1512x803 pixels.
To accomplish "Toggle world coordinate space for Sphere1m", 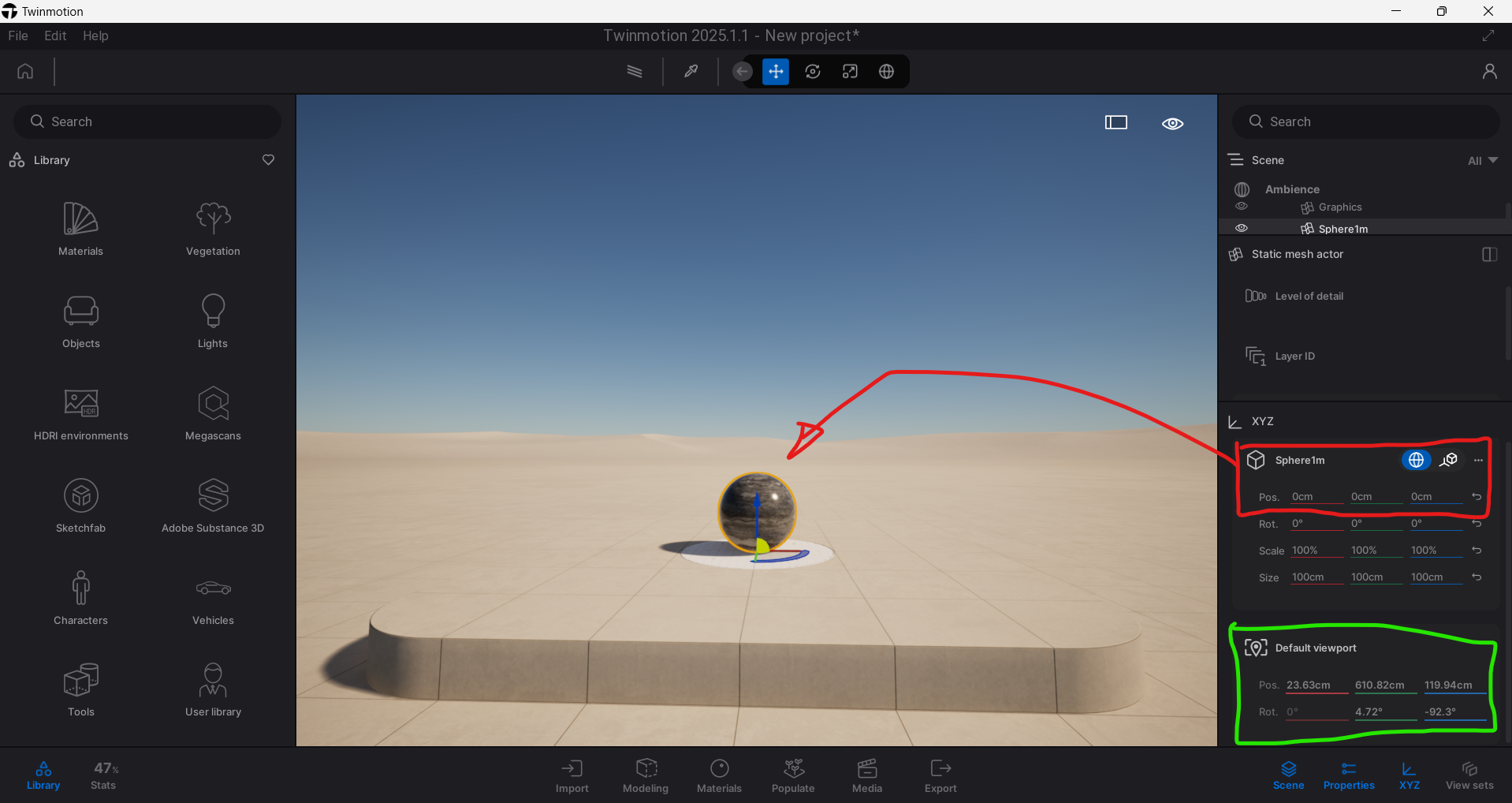I will point(1416,460).
